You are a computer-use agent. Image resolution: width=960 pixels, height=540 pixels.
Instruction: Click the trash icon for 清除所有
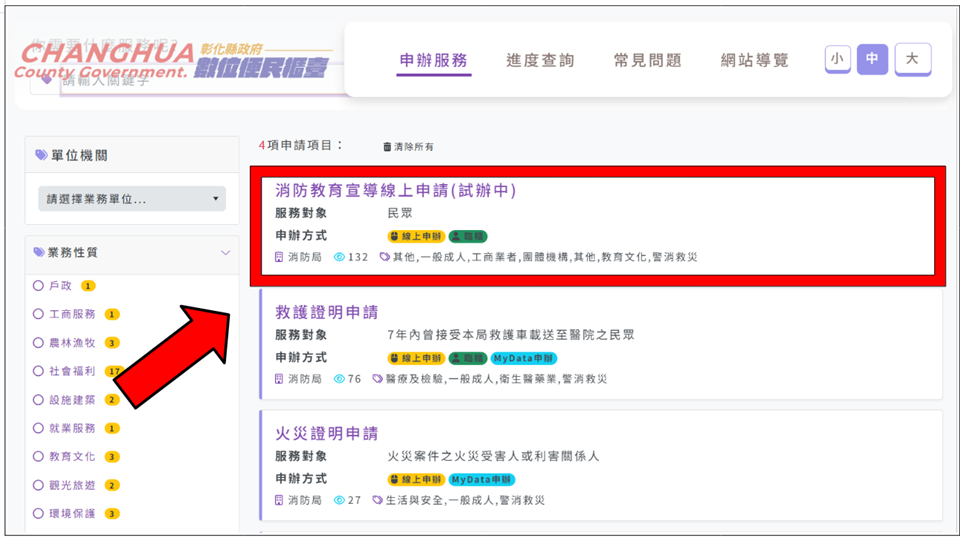click(x=388, y=147)
